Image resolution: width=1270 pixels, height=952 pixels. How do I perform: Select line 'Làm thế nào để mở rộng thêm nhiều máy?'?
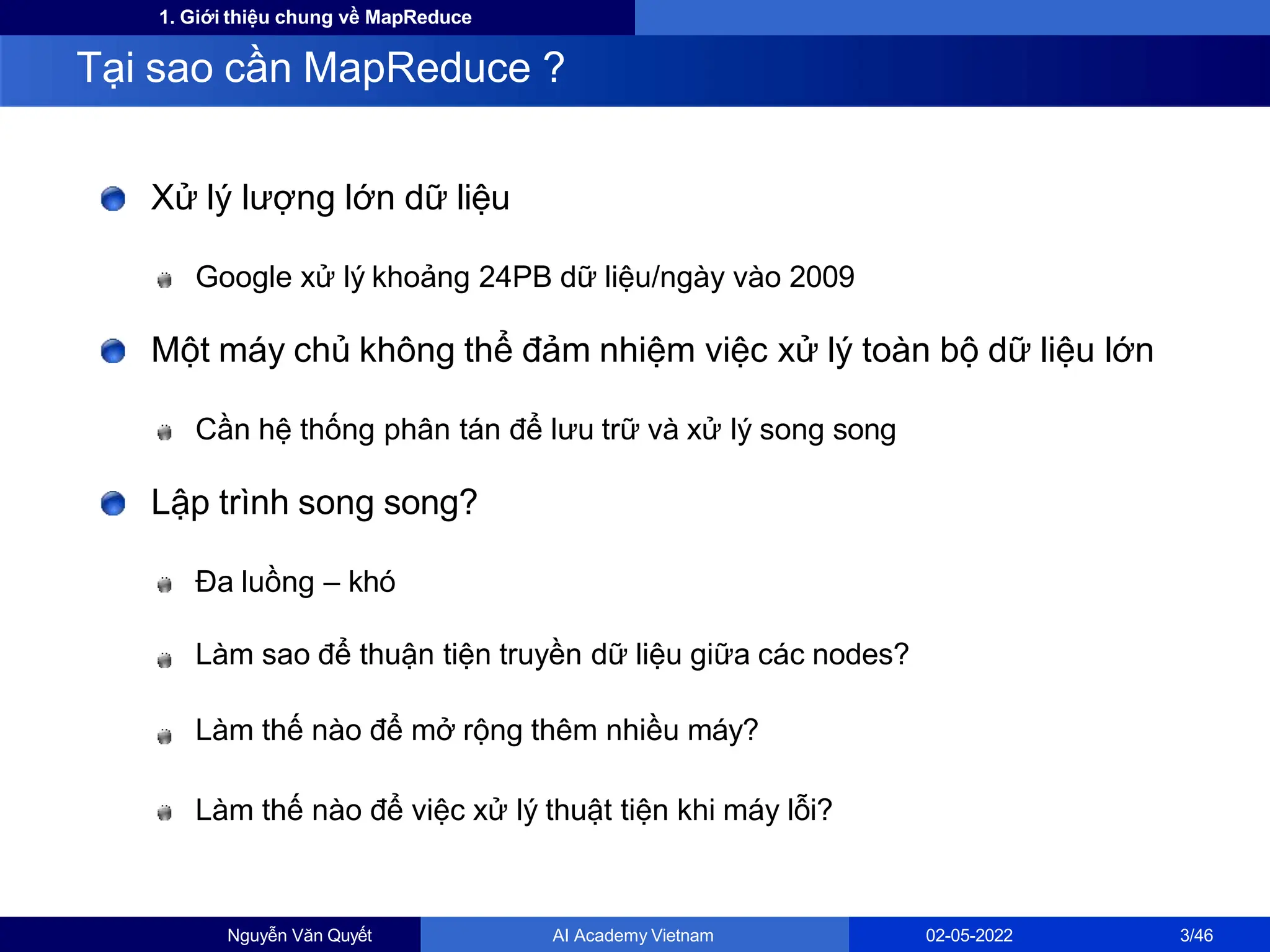tap(477, 731)
